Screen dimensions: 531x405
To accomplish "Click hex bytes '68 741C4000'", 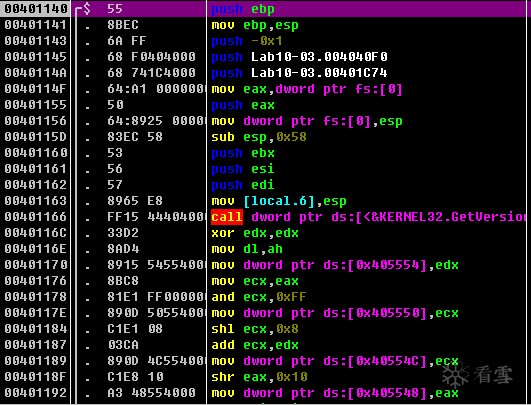I will [151, 73].
